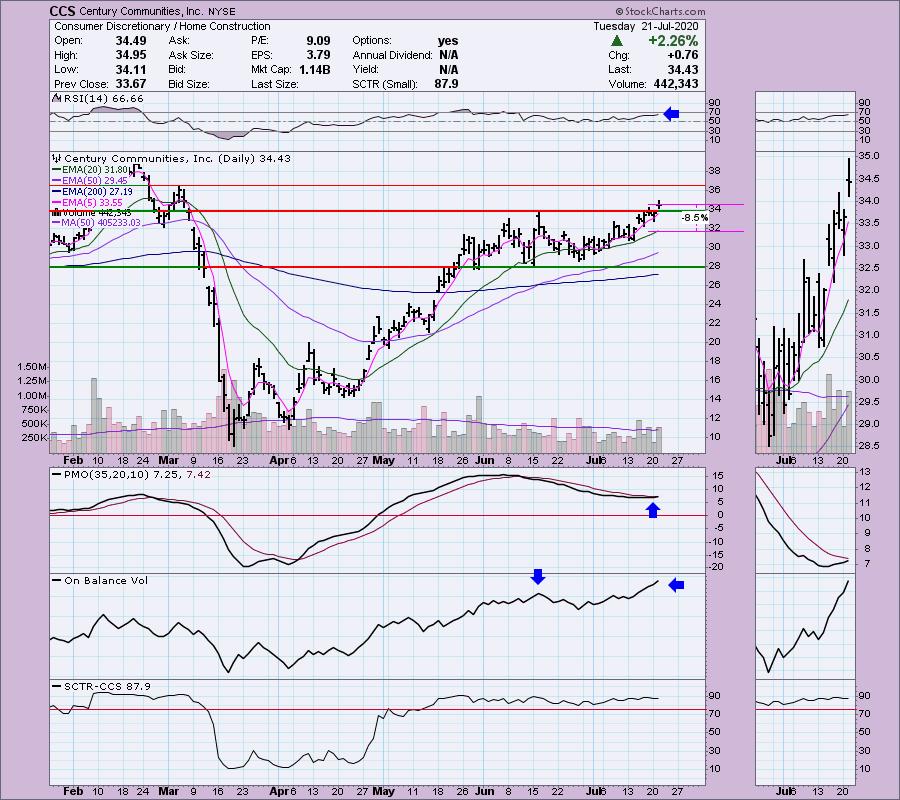Click the -8.5% annotation label
Viewport: 900px width, 800px height.
tap(696, 218)
